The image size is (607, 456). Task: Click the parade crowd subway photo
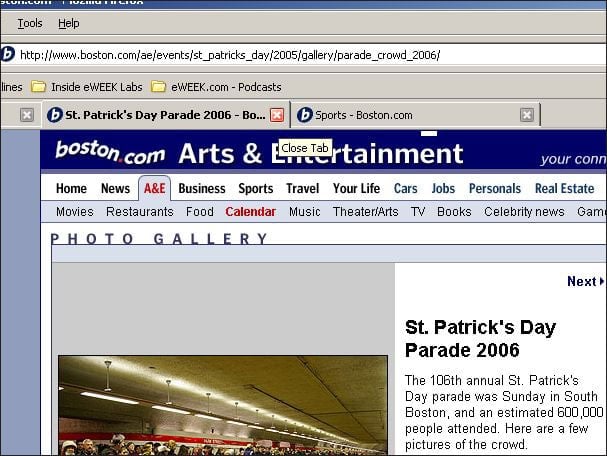click(223, 405)
